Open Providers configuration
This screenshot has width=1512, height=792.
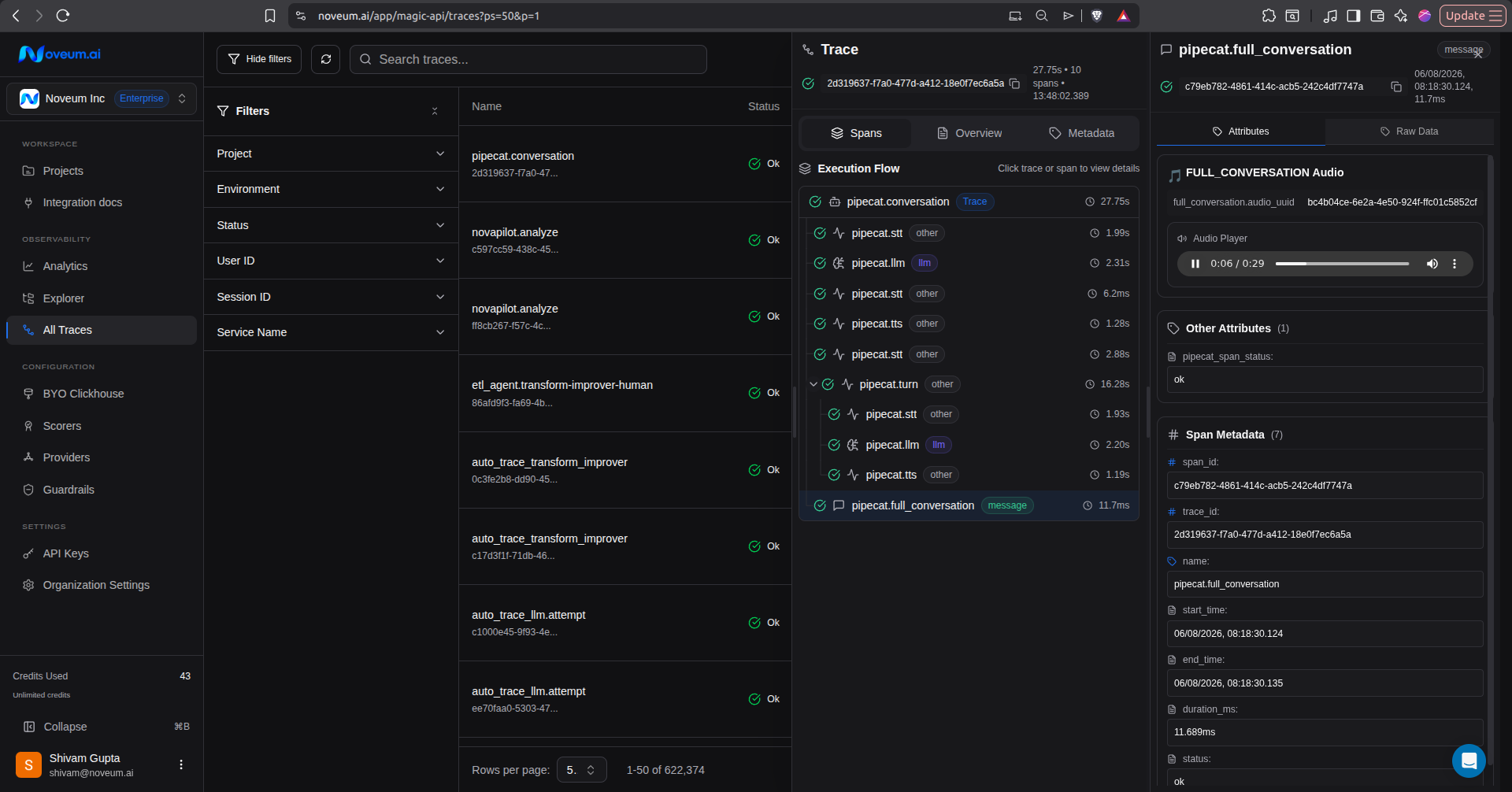click(101, 457)
